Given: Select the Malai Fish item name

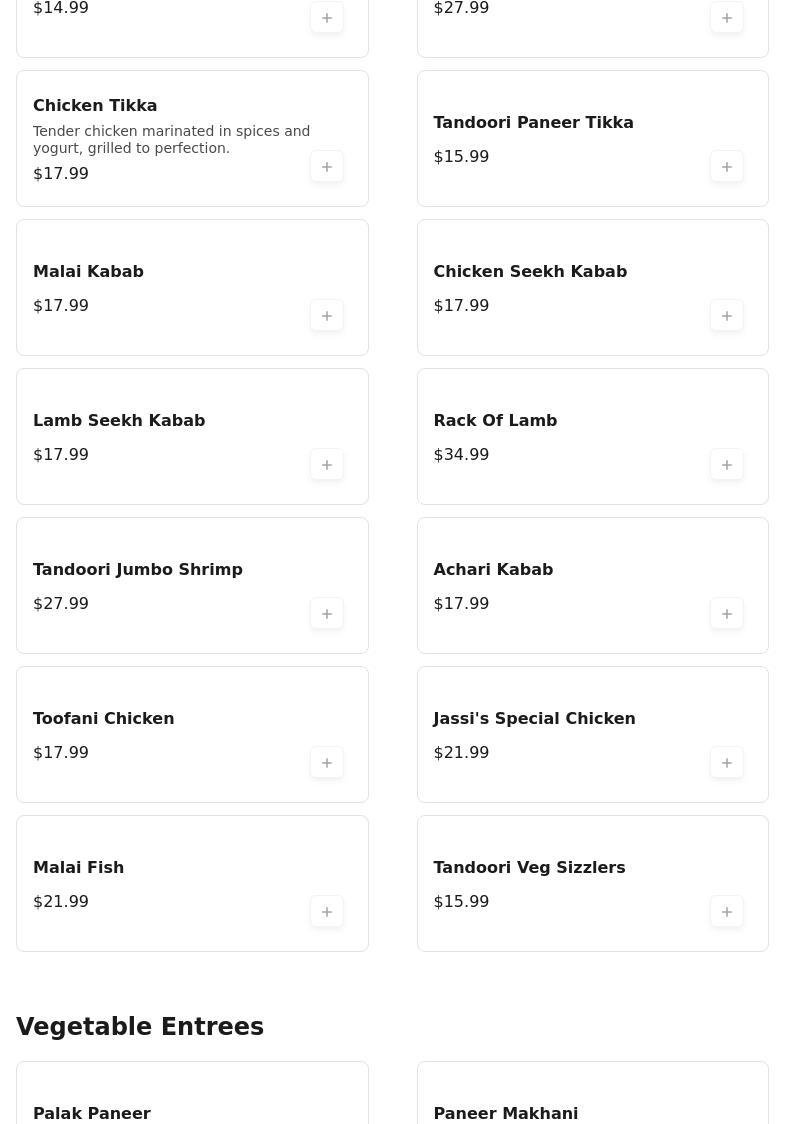Looking at the screenshot, I should pos(79,868).
